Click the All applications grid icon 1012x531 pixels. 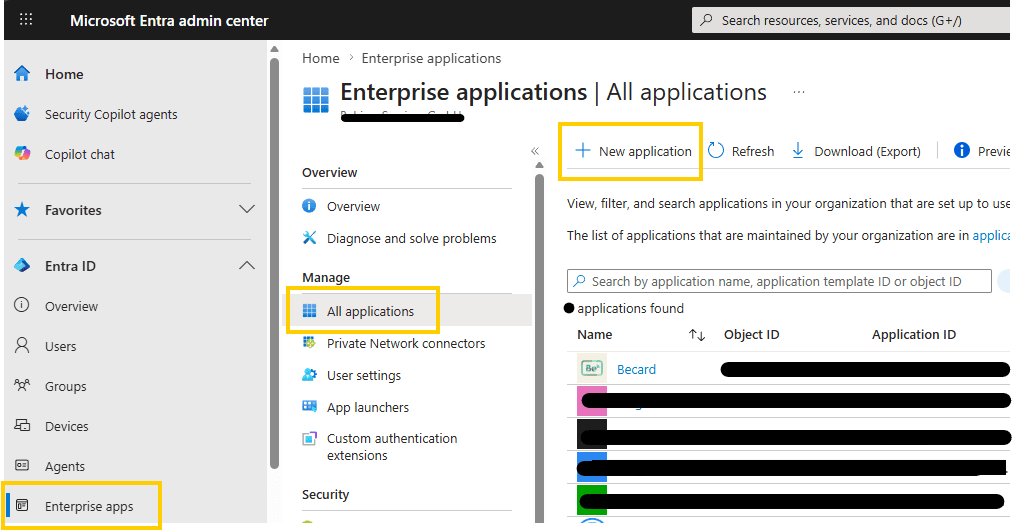coord(310,311)
